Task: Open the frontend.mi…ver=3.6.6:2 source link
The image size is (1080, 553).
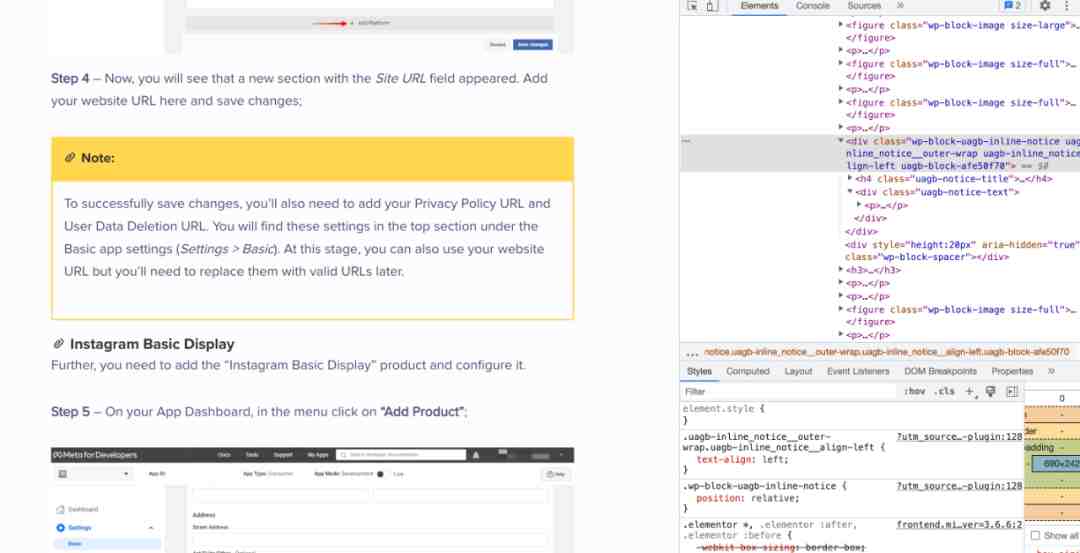Action: (x=959, y=525)
